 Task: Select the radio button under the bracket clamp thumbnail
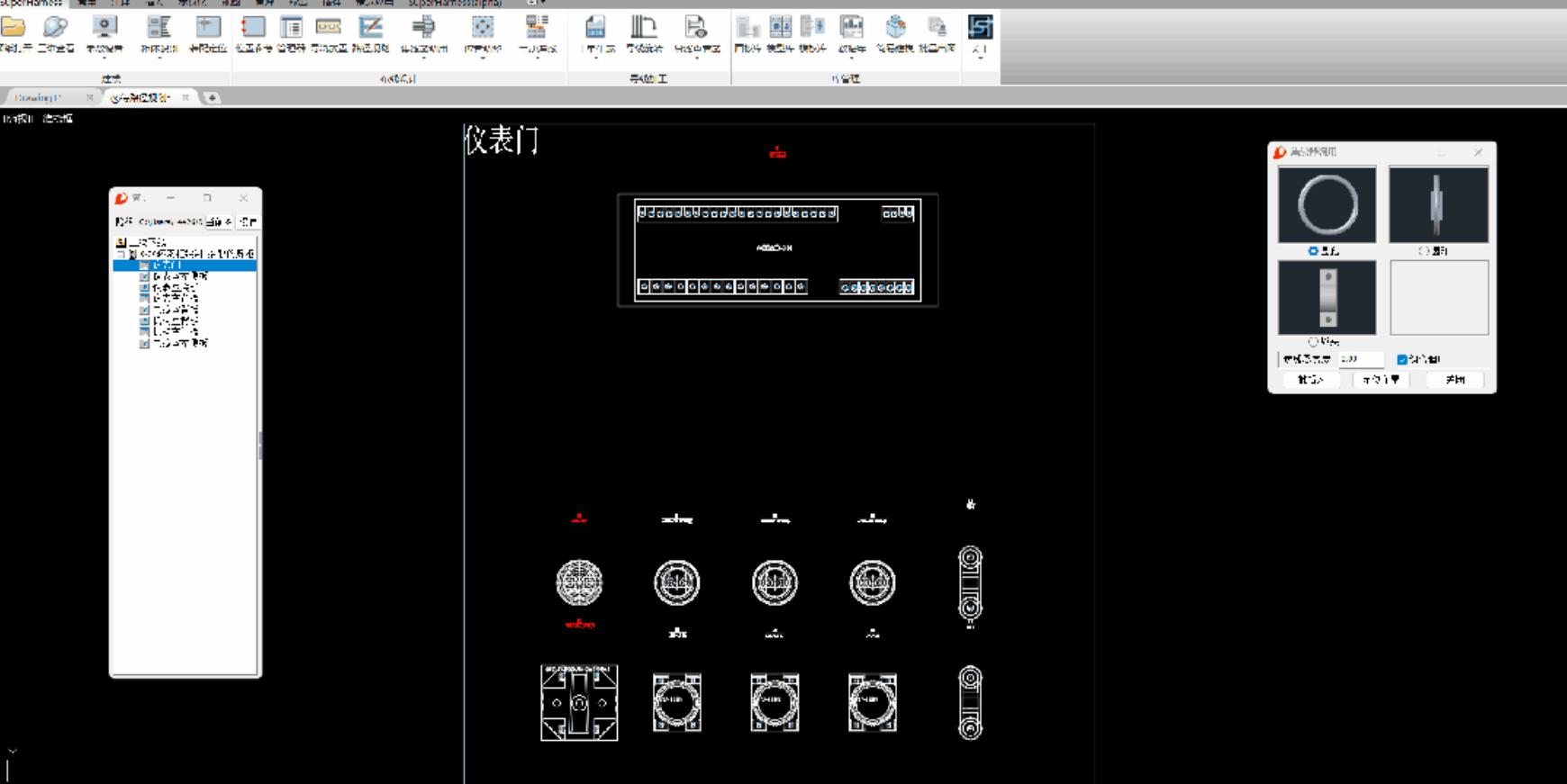click(x=1313, y=342)
